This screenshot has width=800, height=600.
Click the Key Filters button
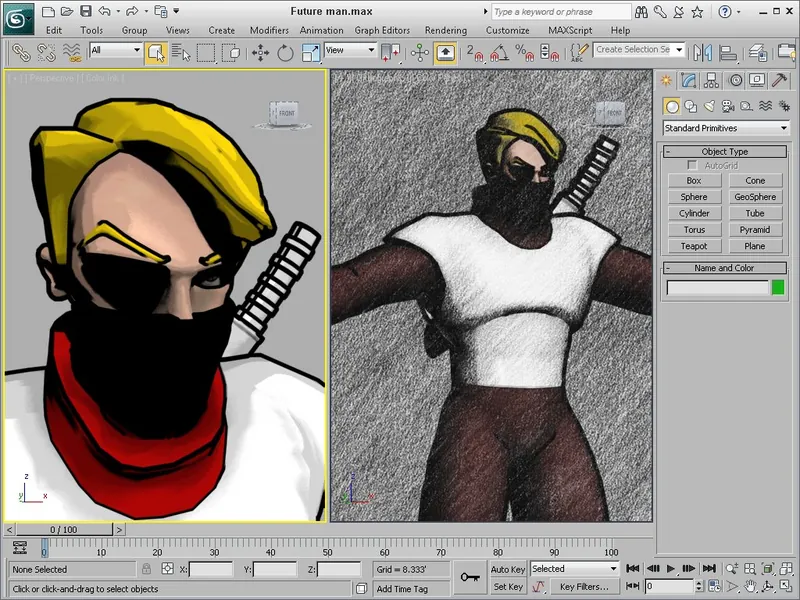point(584,587)
